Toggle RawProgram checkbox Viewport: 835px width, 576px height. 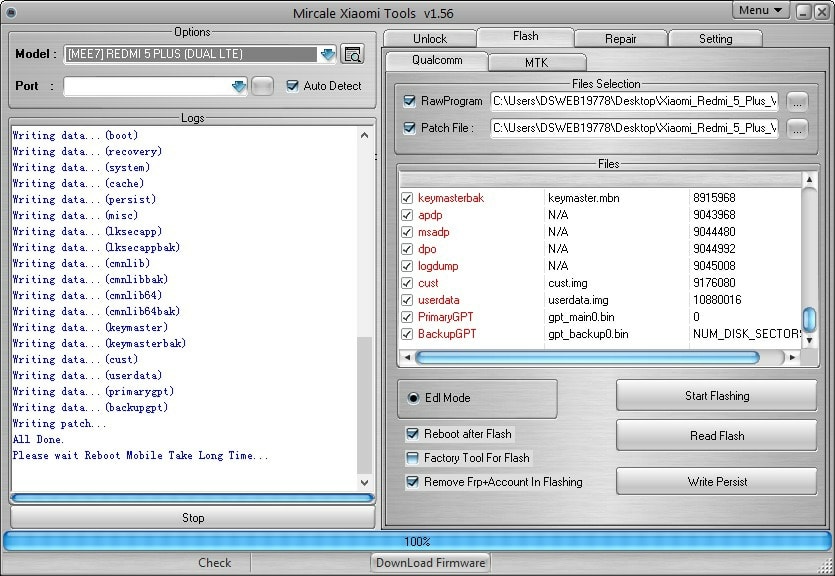coord(410,101)
